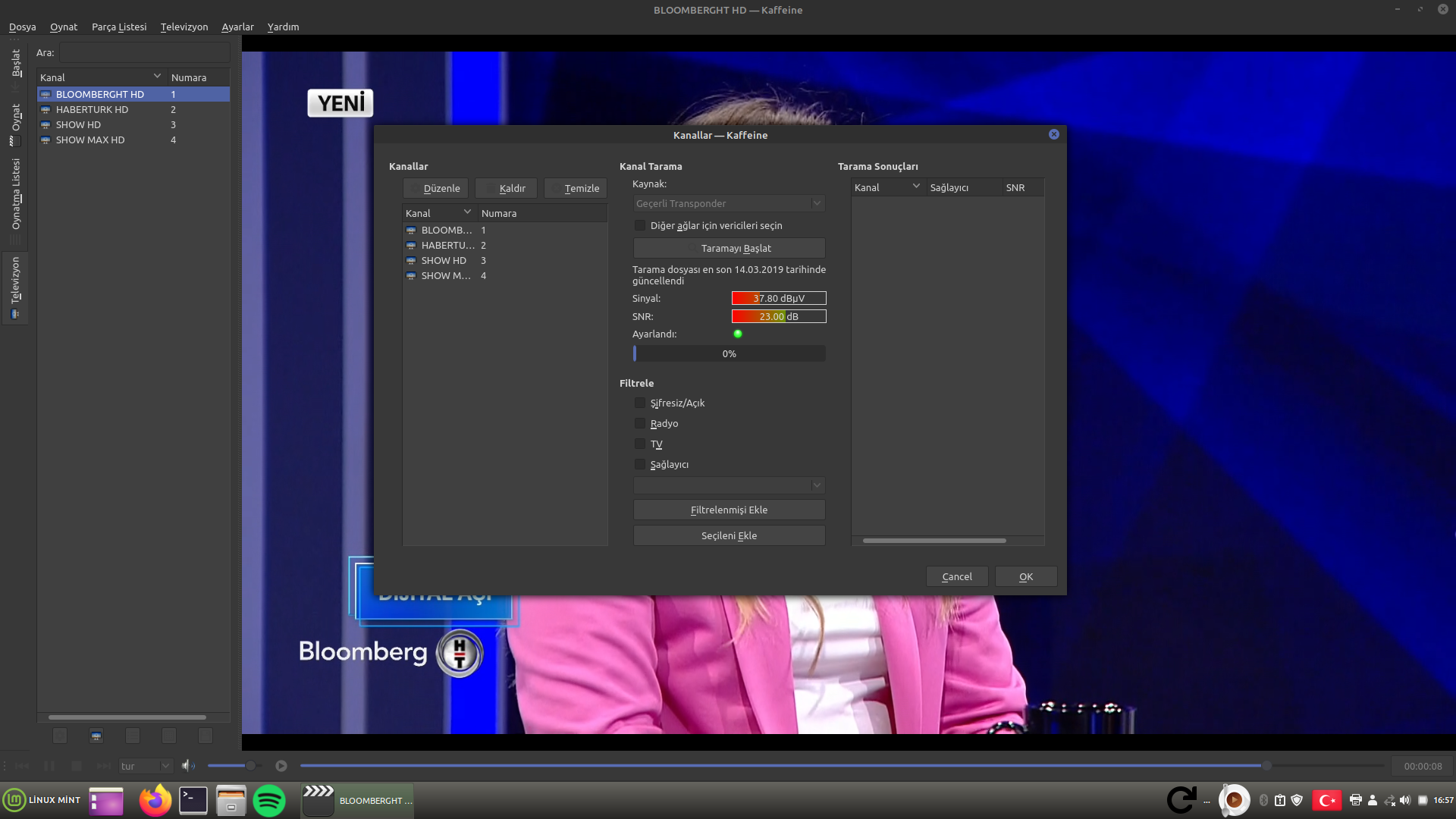Image resolution: width=1456 pixels, height=819 pixels.
Task: Enable 'Diğer ağlar için vericileri seçin' checkbox
Action: click(x=640, y=225)
